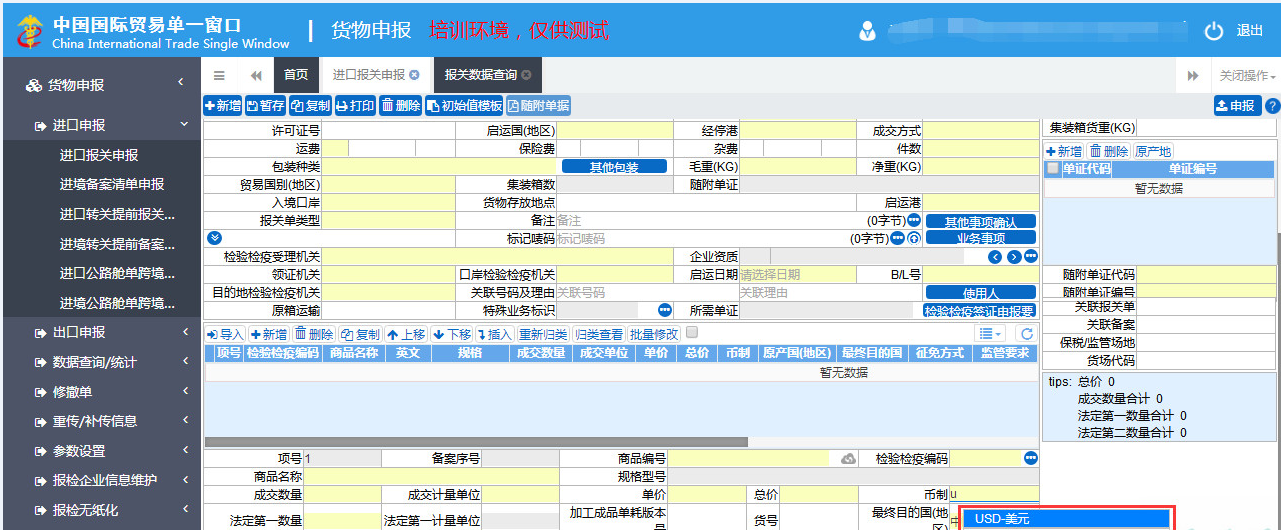Open 进境备案清单申报 in the sidebar

(x=111, y=184)
